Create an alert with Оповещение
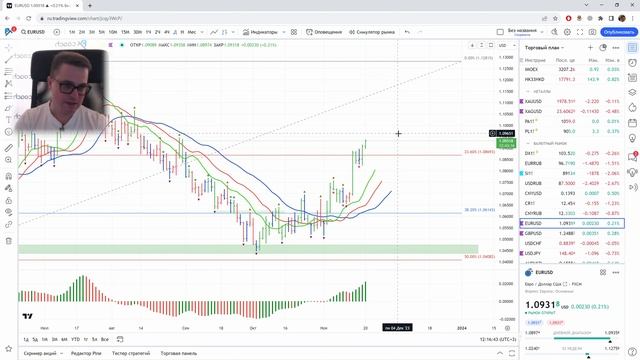The image size is (640, 360). 324,32
